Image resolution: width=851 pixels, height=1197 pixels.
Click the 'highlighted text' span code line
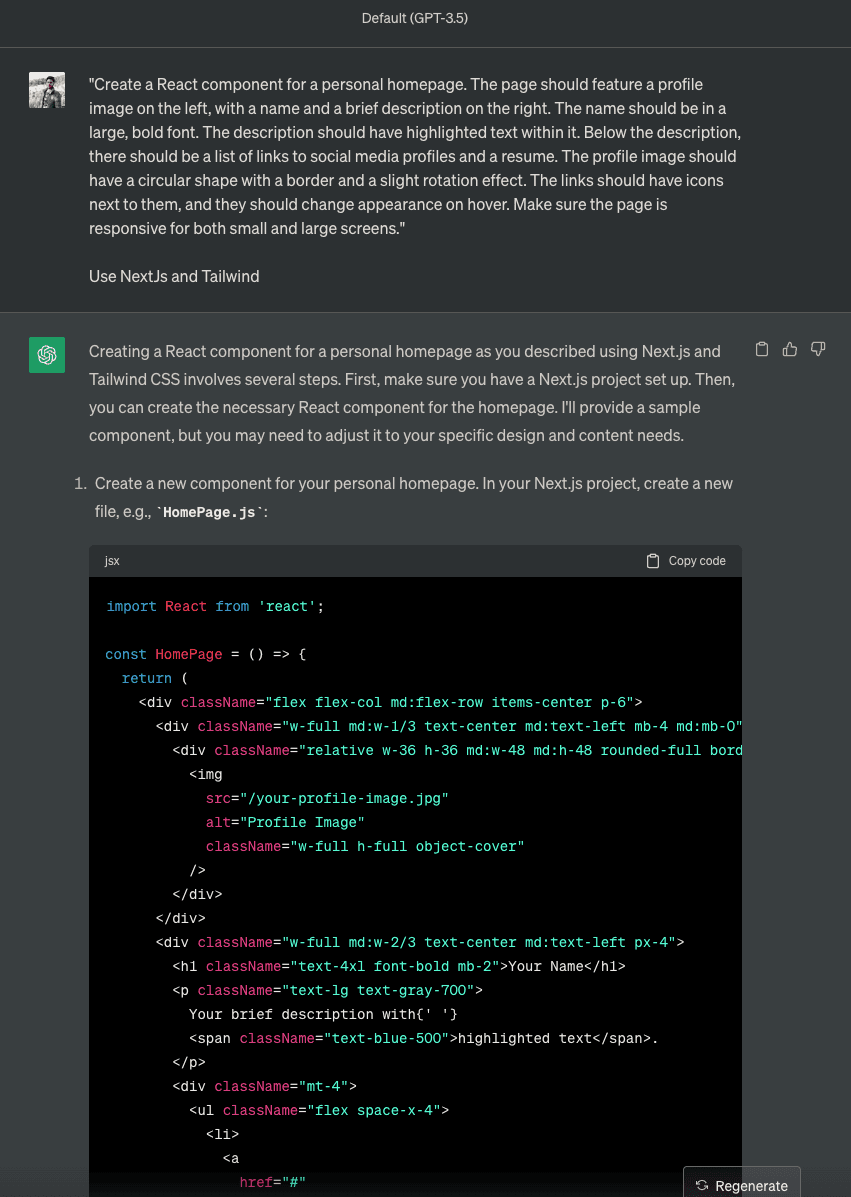[423, 1038]
